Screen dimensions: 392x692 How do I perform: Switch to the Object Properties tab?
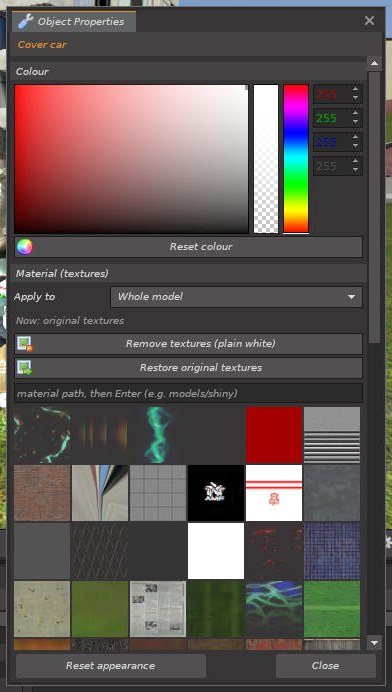74,22
